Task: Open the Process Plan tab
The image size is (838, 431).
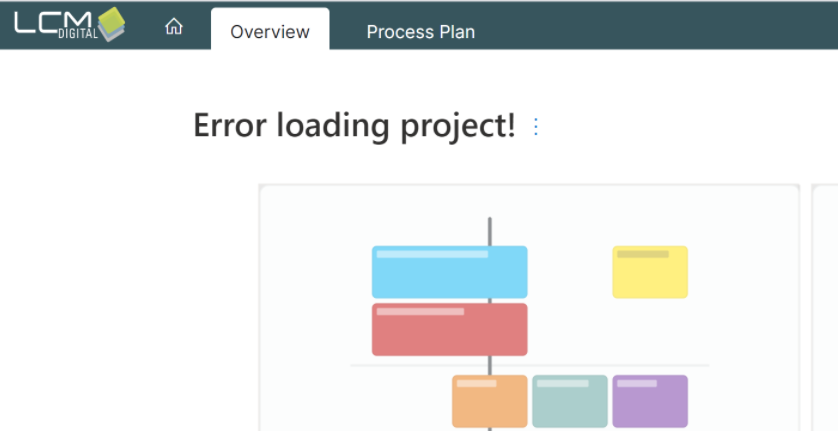Action: [420, 32]
